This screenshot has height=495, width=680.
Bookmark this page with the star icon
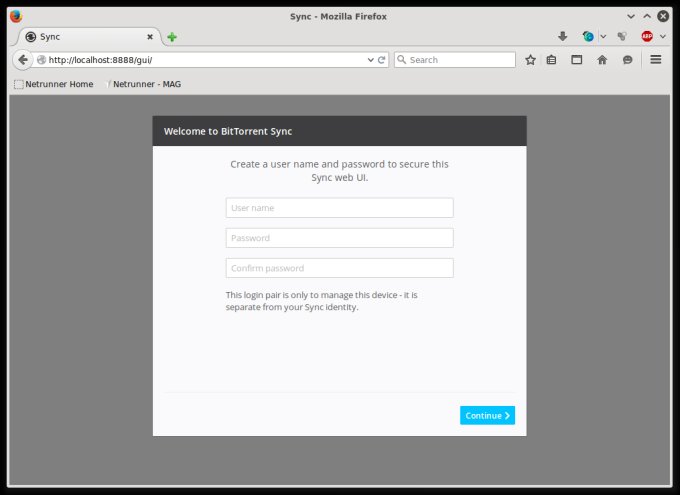click(530, 60)
